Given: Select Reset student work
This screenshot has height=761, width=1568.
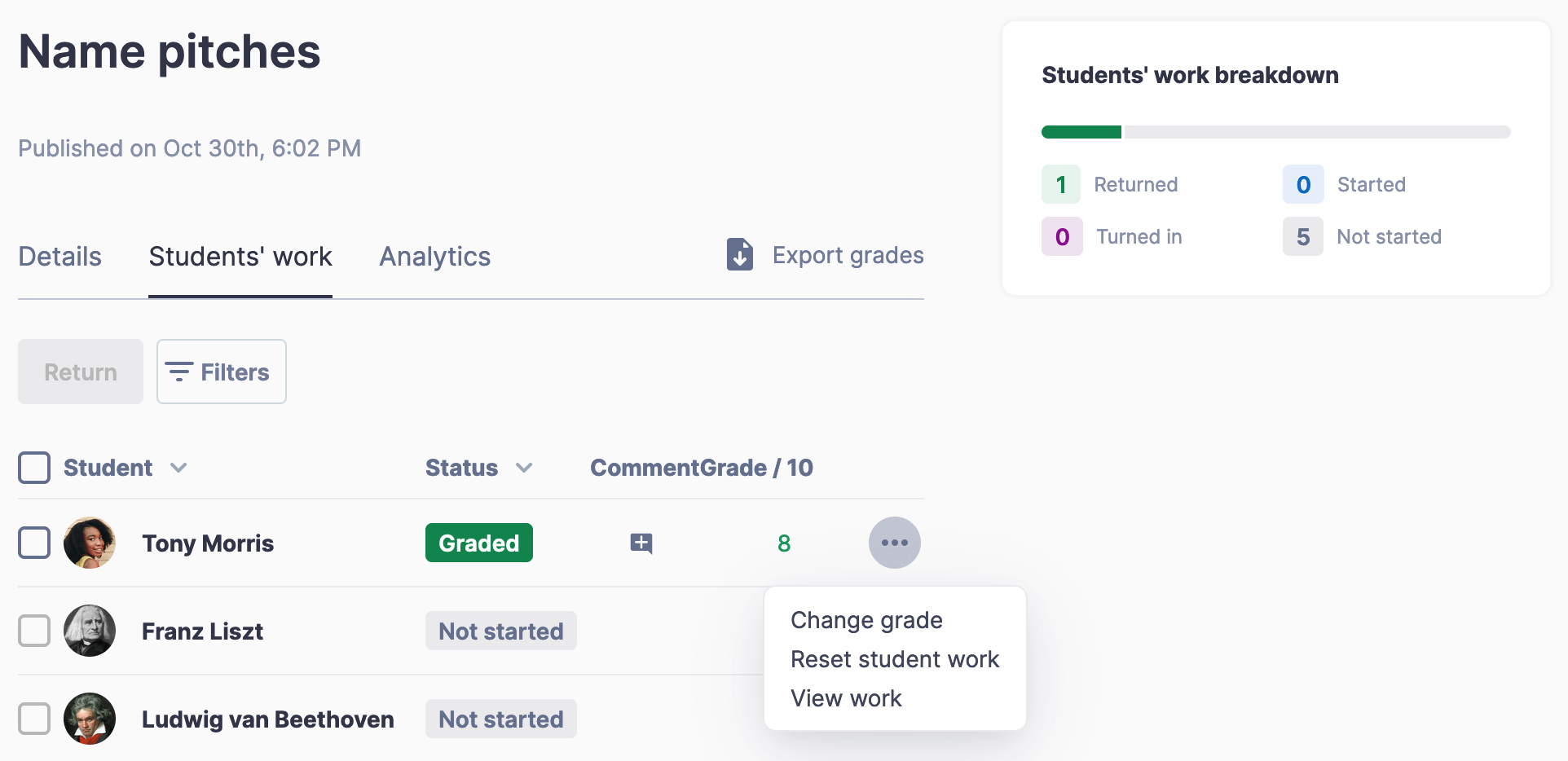Looking at the screenshot, I should click(894, 658).
